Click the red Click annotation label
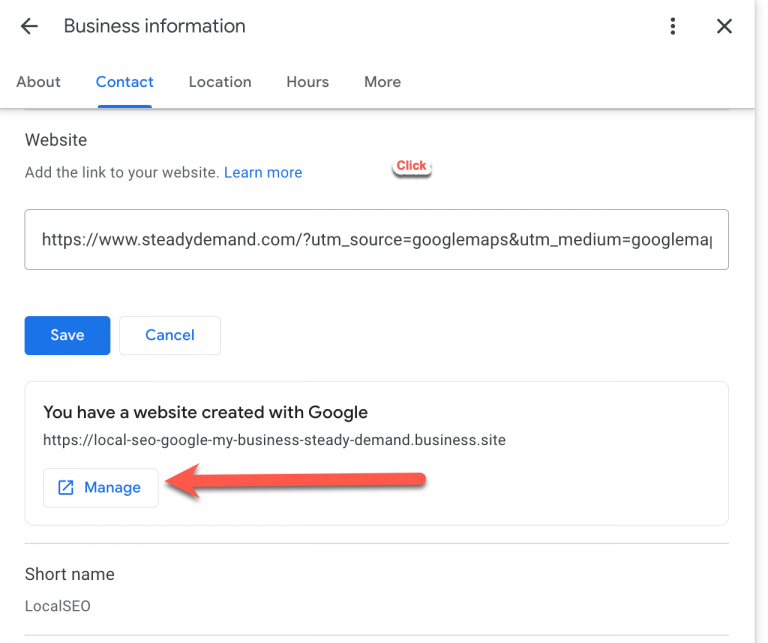This screenshot has width=768, height=643. [411, 166]
